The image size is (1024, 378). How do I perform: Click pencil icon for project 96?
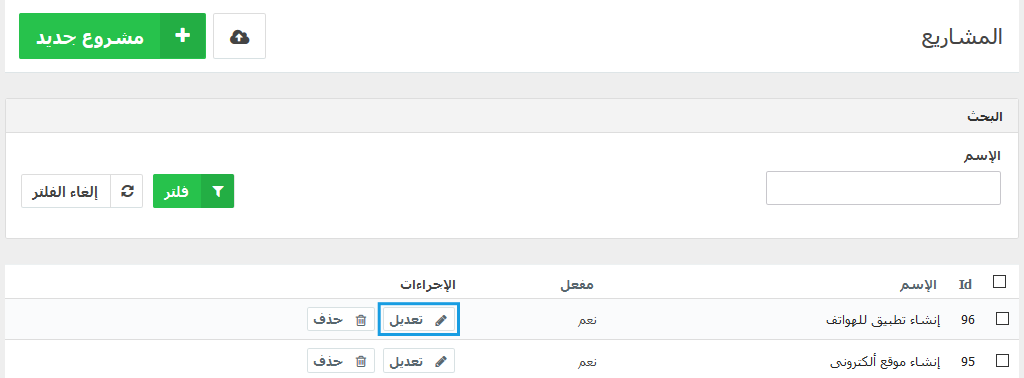click(441, 320)
